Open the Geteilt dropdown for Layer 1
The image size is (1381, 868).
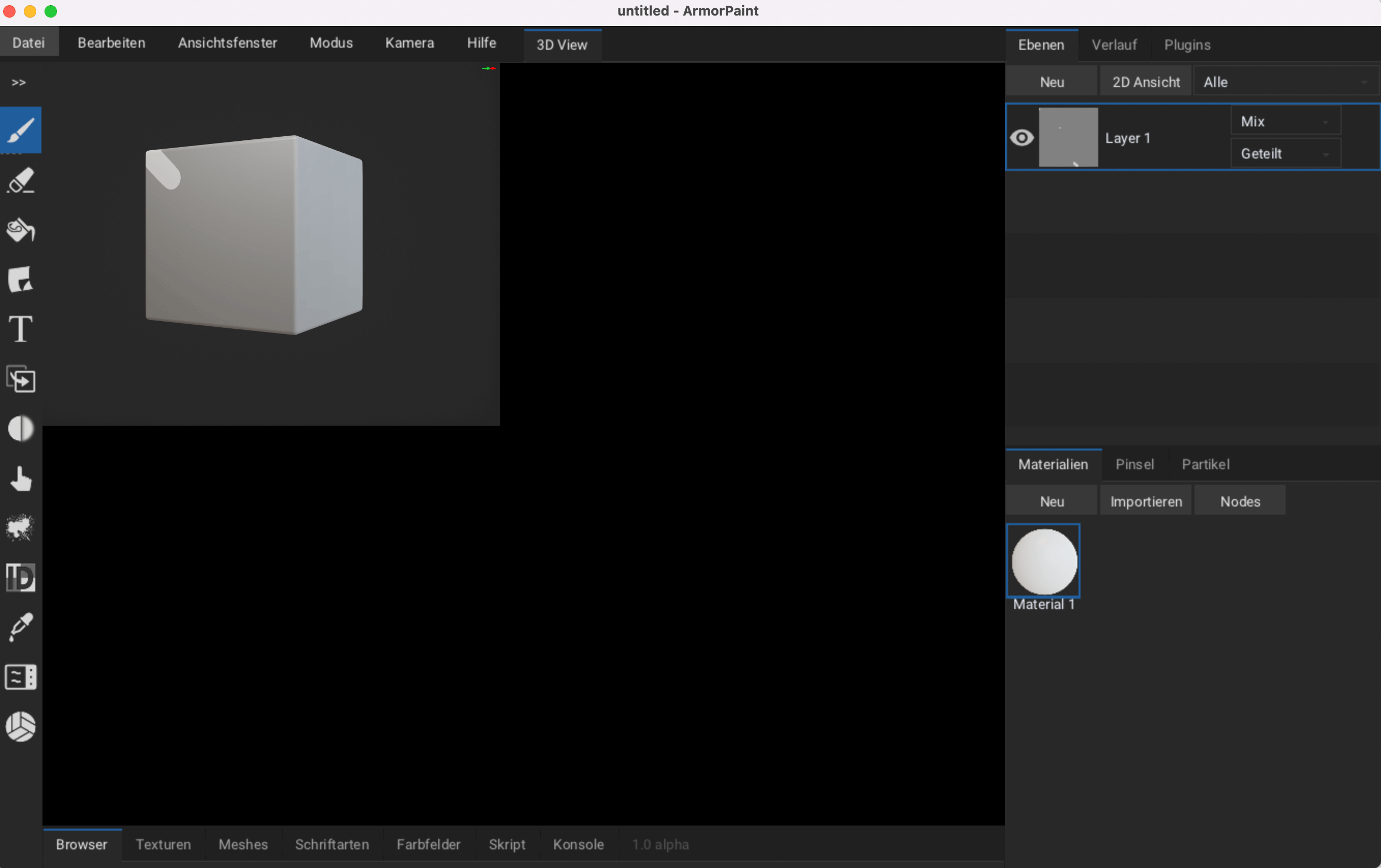[x=1285, y=153]
